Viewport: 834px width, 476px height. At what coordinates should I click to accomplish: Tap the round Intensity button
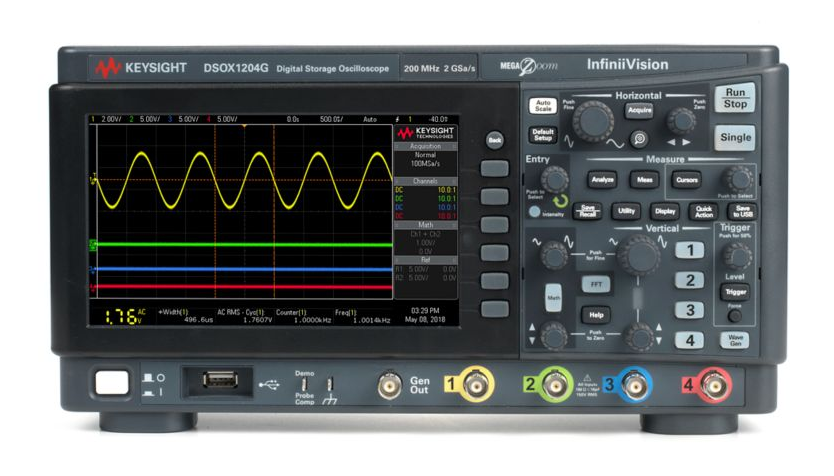tap(535, 211)
